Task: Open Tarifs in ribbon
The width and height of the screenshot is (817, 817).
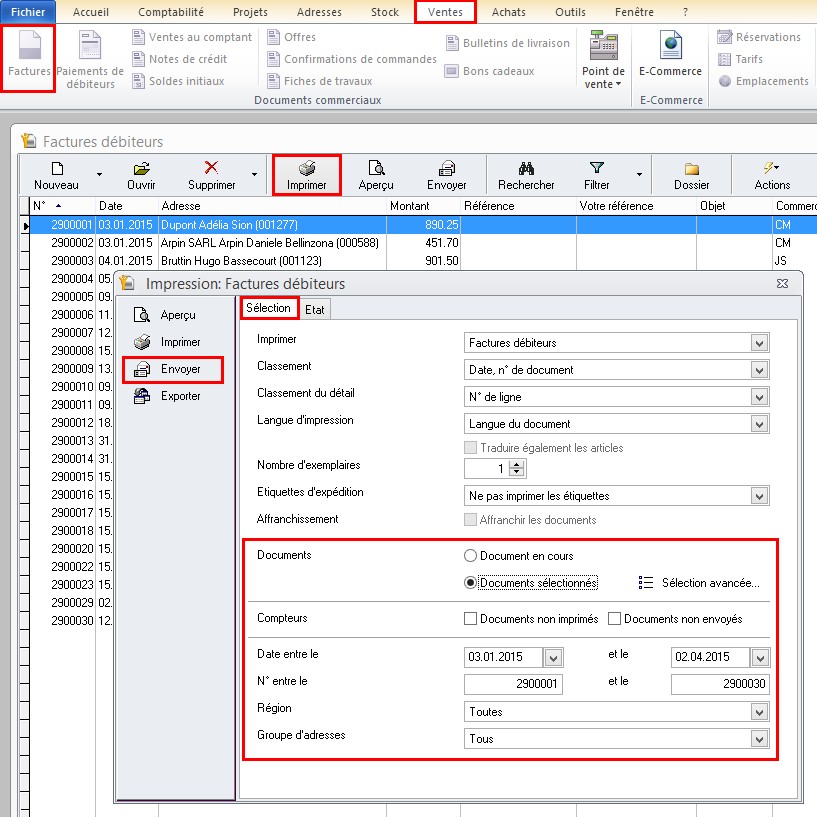Action: (x=740, y=59)
